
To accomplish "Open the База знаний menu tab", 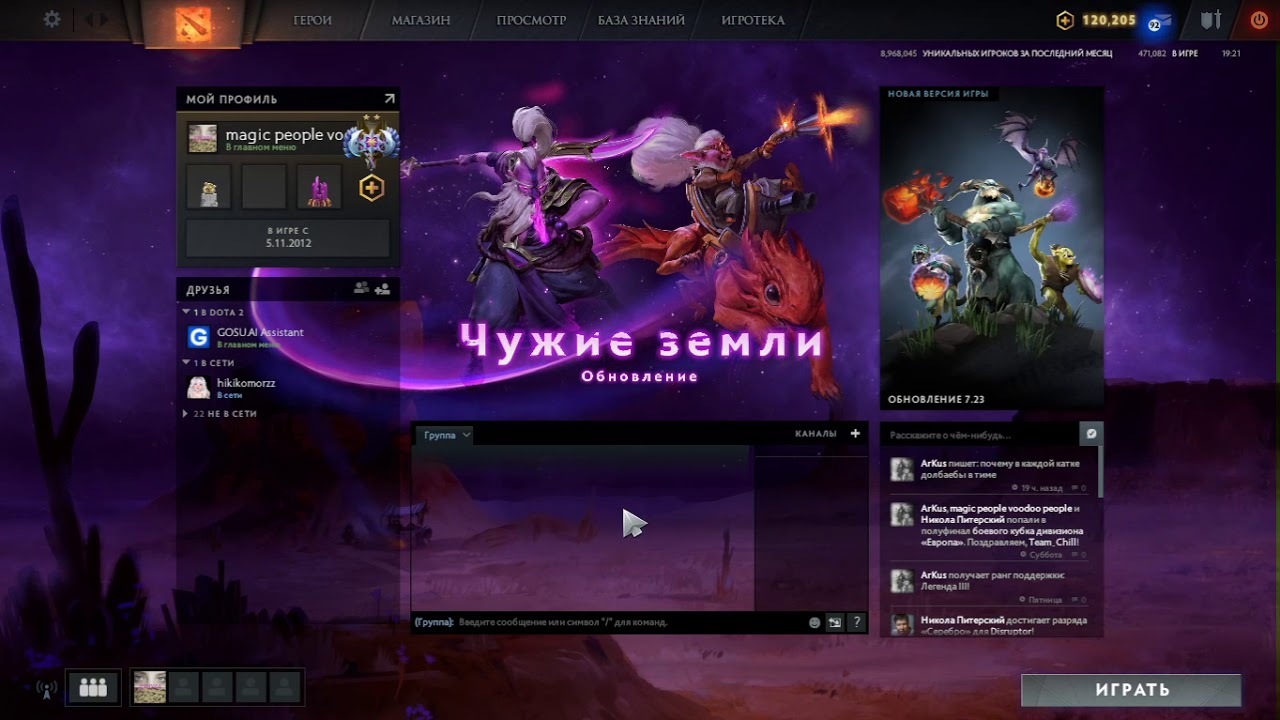I will (641, 20).
